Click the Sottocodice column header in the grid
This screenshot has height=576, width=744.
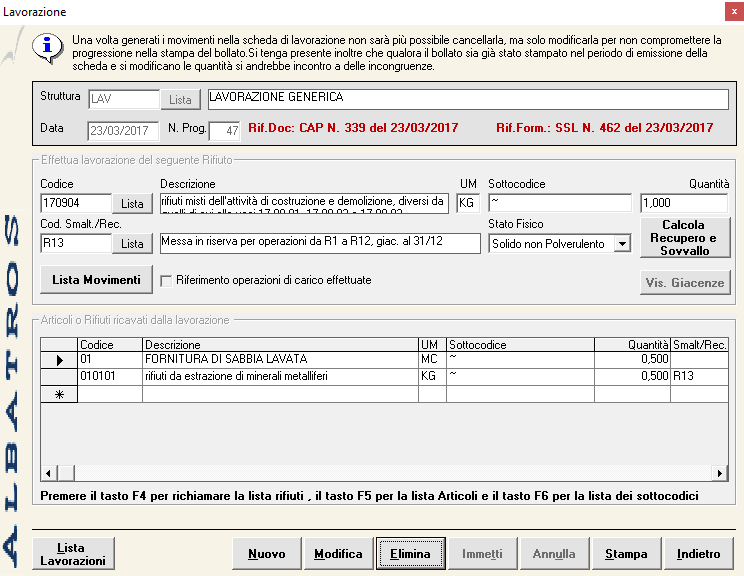coord(521,345)
